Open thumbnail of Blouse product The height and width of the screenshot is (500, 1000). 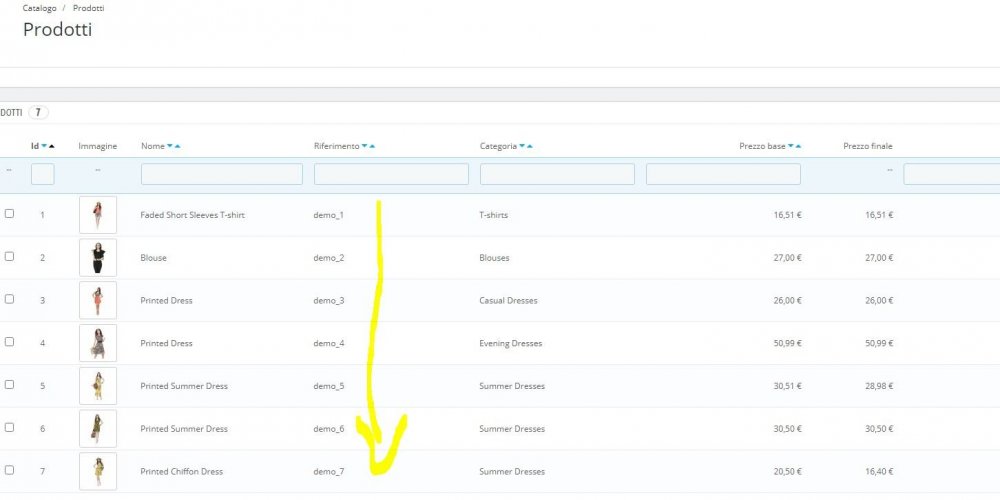(x=98, y=258)
